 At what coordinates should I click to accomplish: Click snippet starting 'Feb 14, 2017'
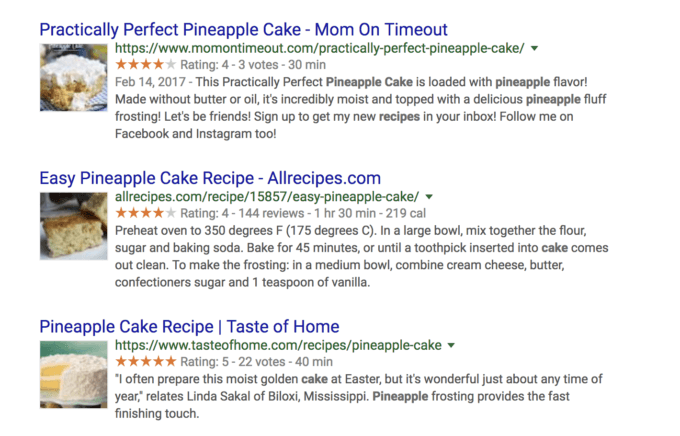pyautogui.click(x=360, y=108)
